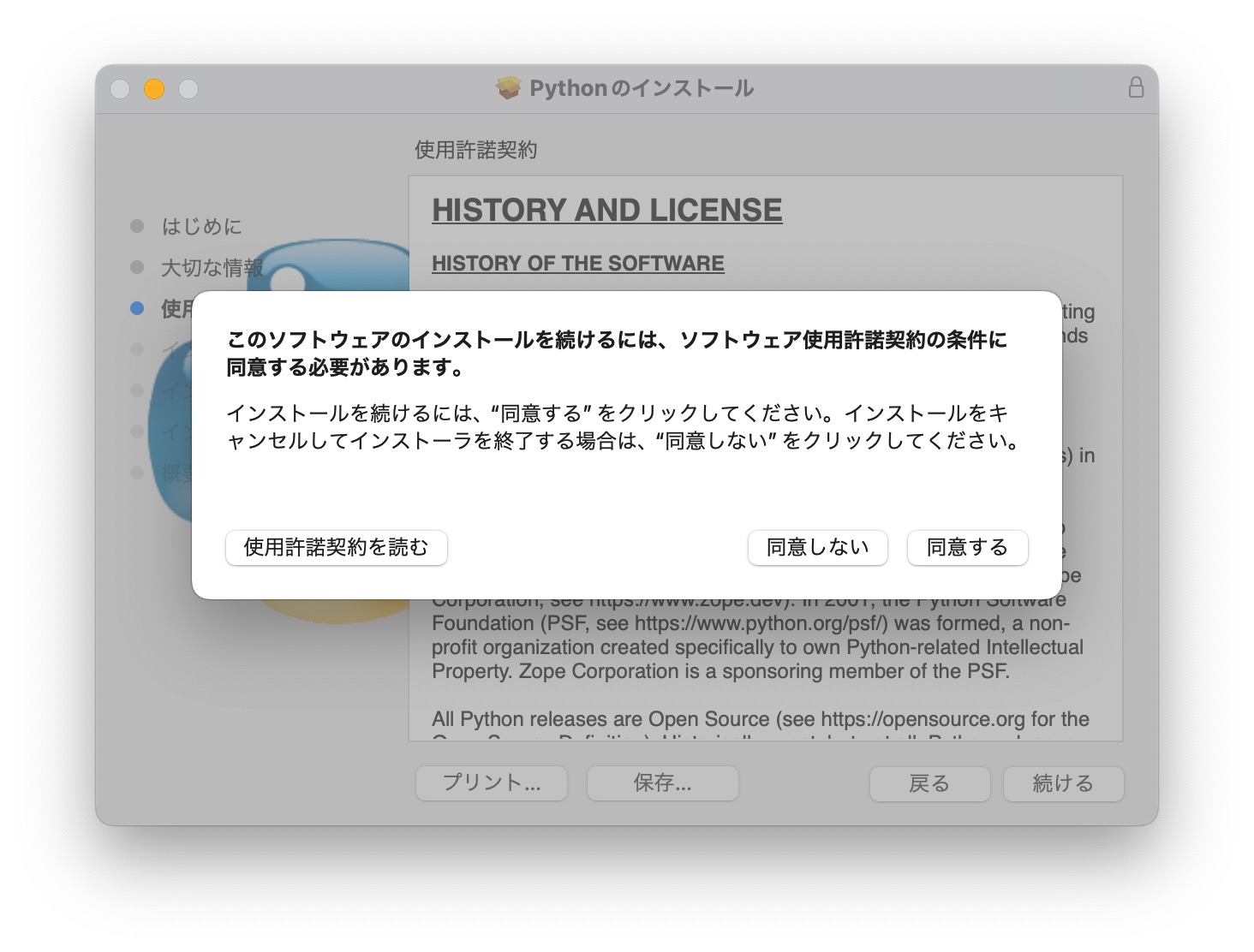Select the はじめに step in sidebar

click(x=201, y=227)
